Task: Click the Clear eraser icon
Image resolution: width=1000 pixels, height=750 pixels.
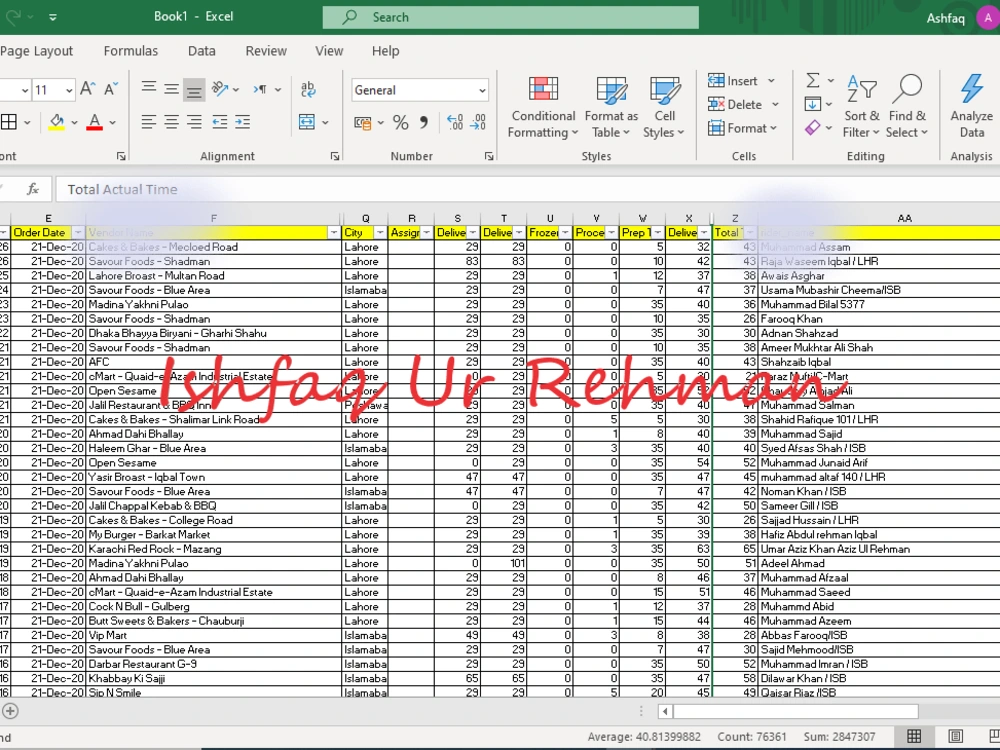Action: pyautogui.click(x=812, y=128)
